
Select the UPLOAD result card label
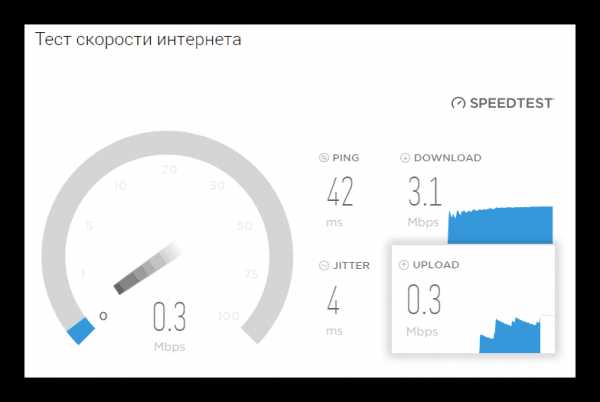[x=436, y=265]
